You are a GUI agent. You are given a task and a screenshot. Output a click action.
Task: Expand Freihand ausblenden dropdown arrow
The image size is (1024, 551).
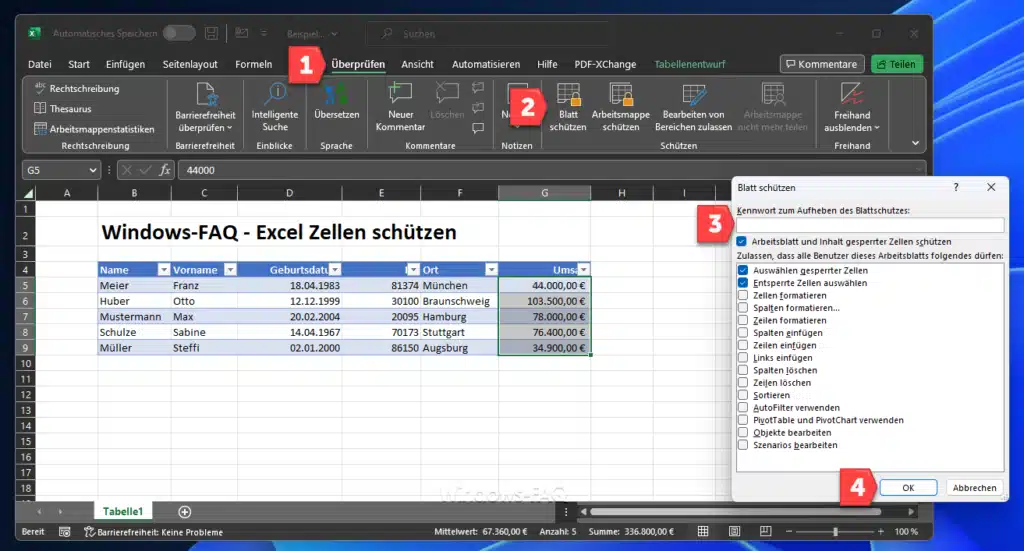(877, 128)
